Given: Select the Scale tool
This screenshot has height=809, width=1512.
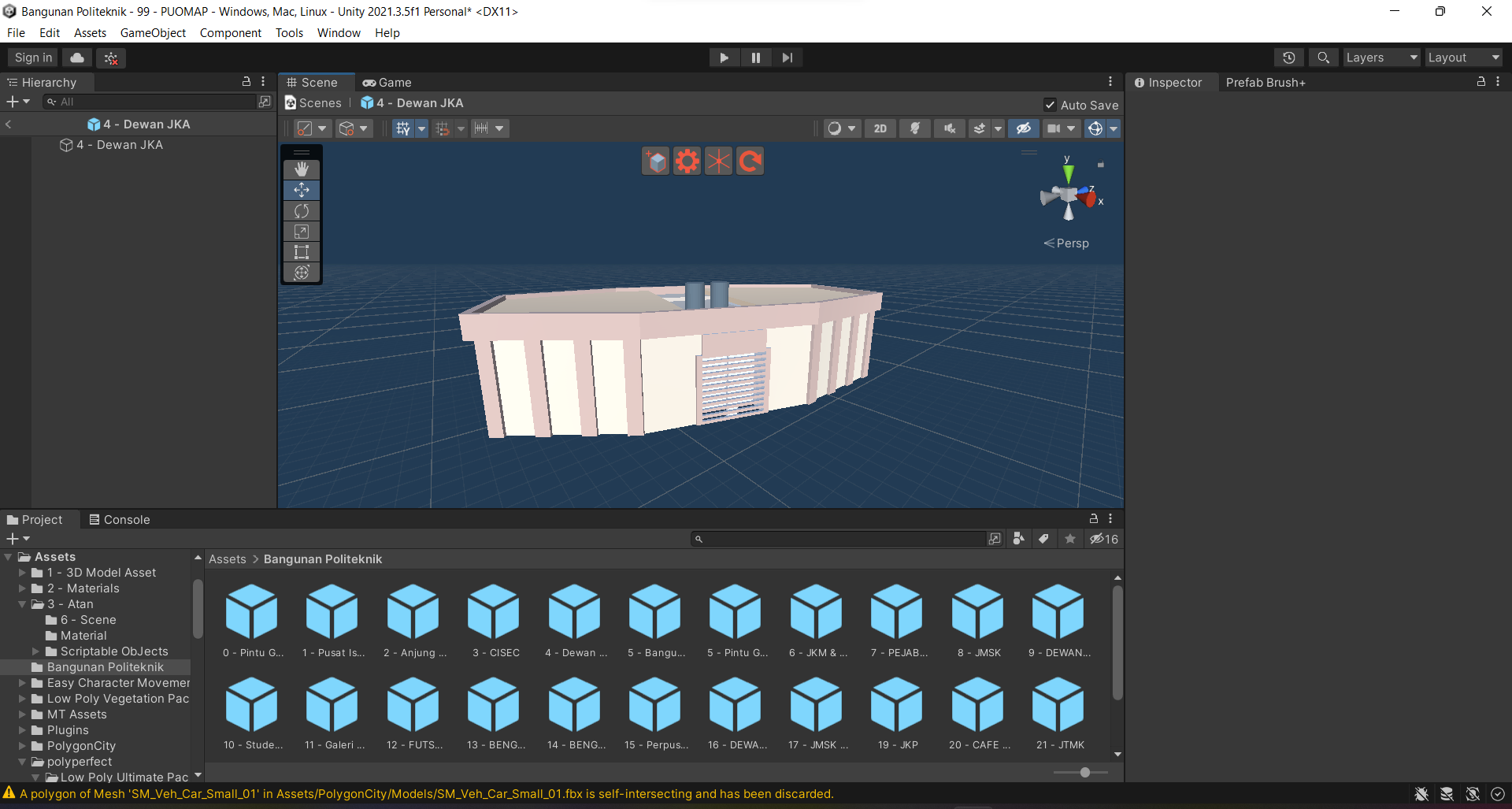Looking at the screenshot, I should (301, 232).
